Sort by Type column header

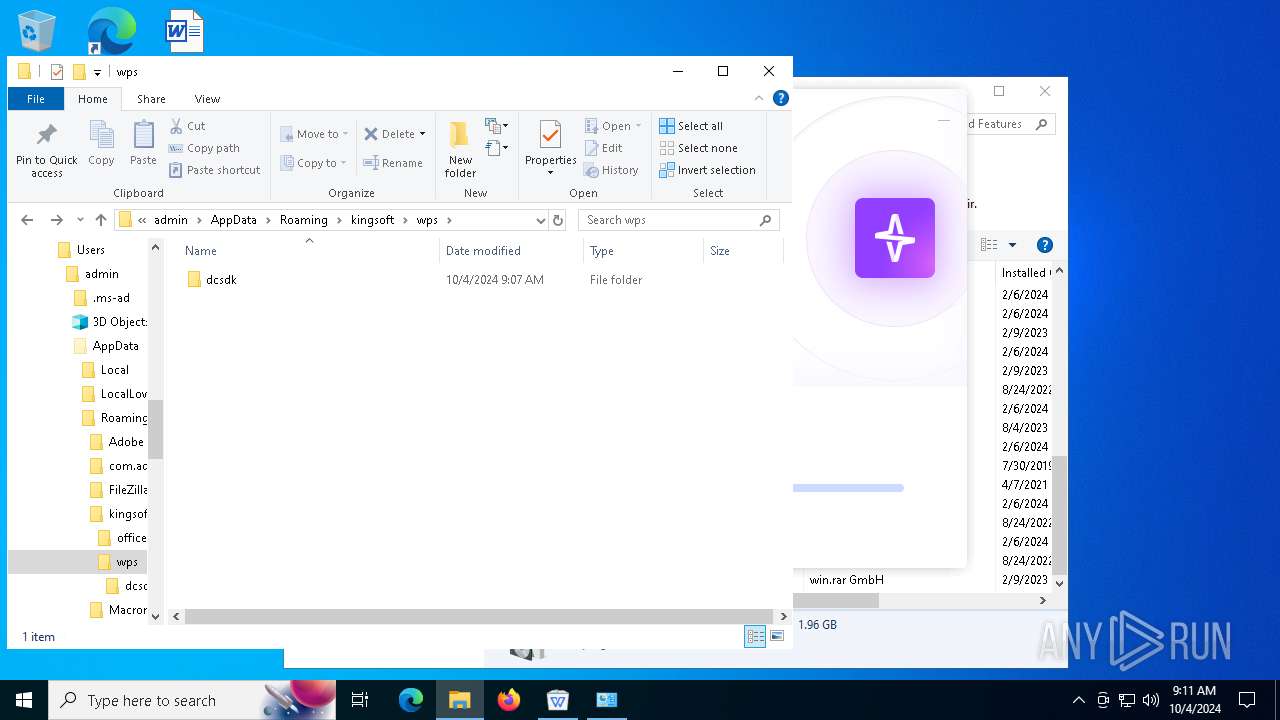643,251
